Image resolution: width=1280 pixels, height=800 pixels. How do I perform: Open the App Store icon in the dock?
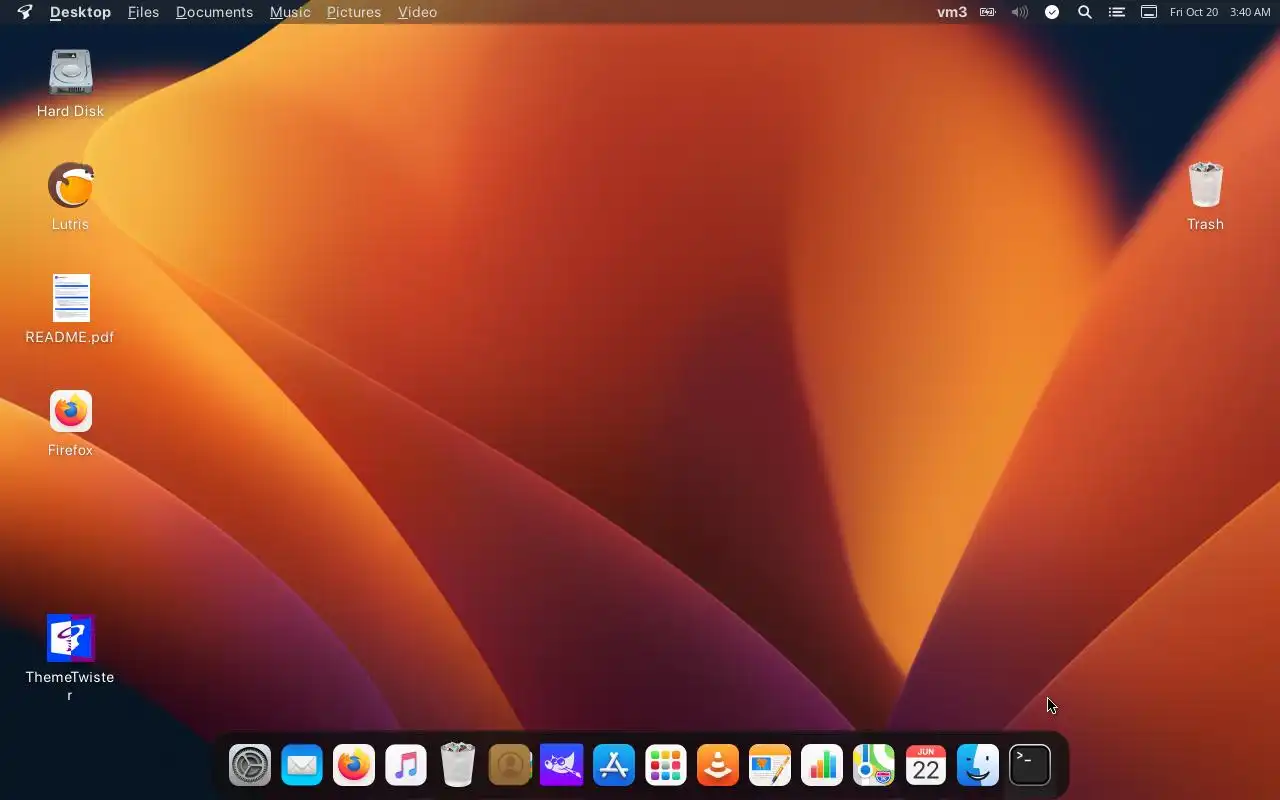pyautogui.click(x=614, y=766)
